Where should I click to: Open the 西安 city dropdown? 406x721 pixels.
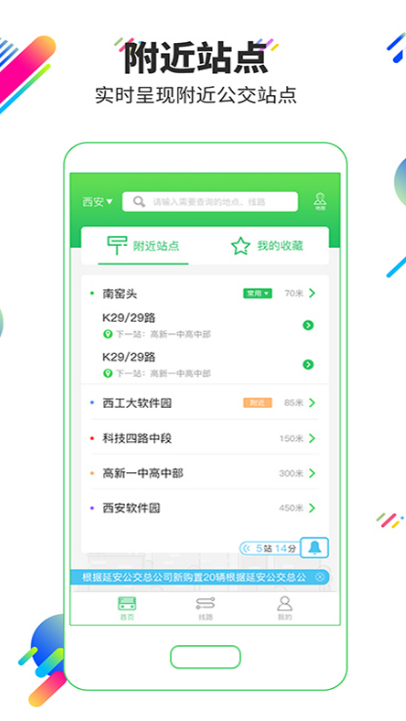click(x=97, y=202)
